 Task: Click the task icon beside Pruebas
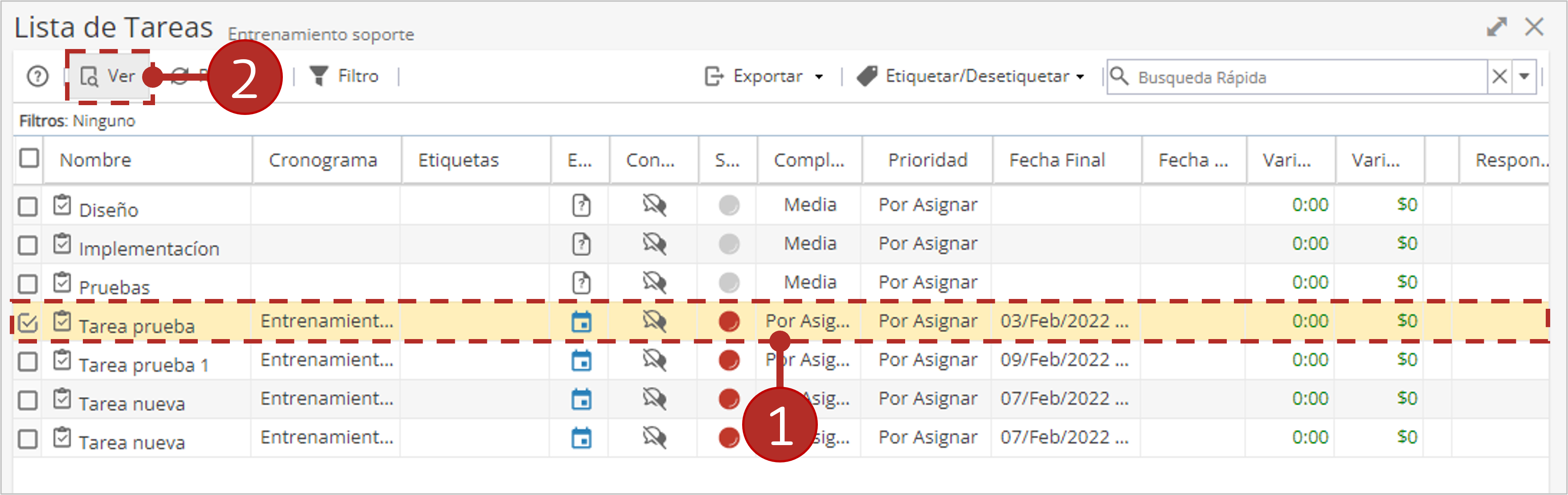(62, 282)
